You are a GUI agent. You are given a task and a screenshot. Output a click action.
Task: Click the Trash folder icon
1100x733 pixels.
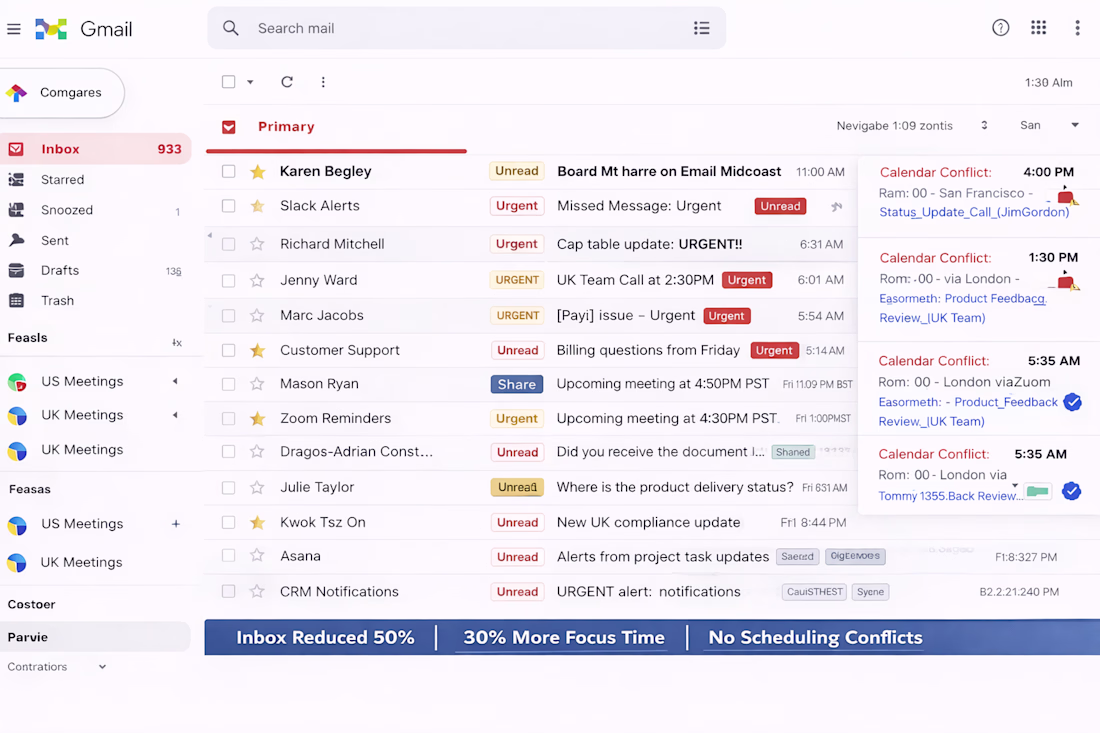(x=16, y=300)
